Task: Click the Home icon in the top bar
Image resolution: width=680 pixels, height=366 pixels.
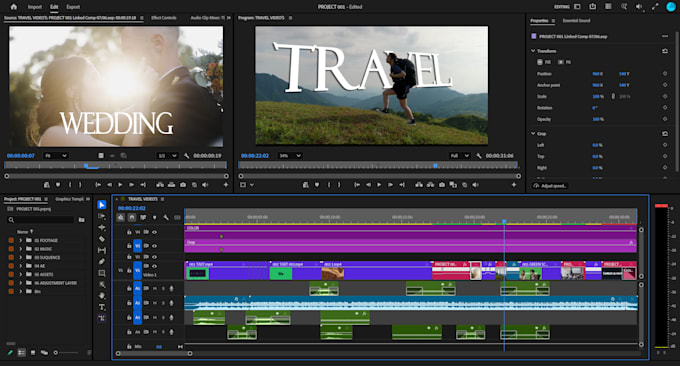Action: click(14, 7)
